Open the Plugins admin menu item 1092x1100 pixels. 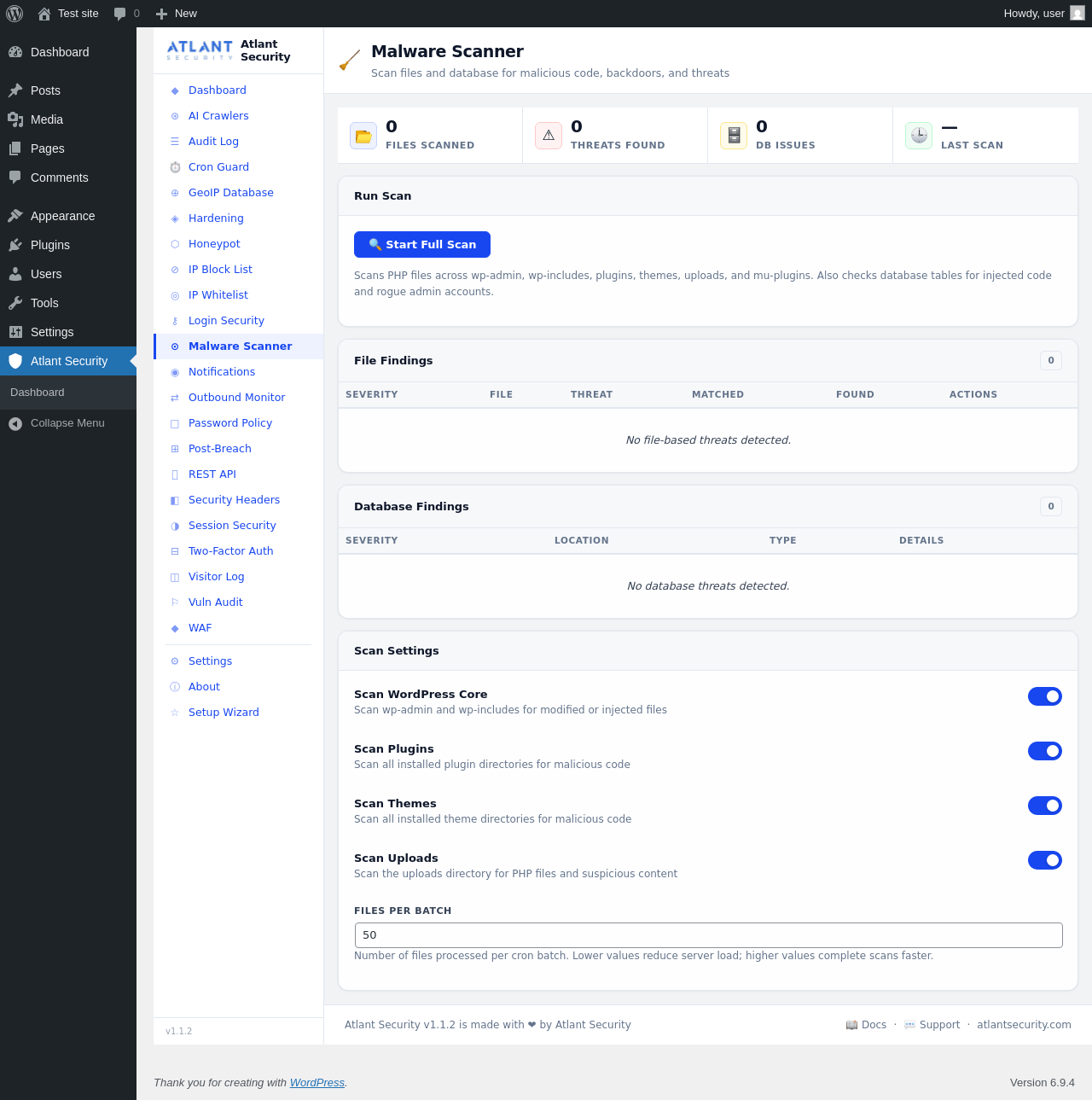(x=50, y=245)
